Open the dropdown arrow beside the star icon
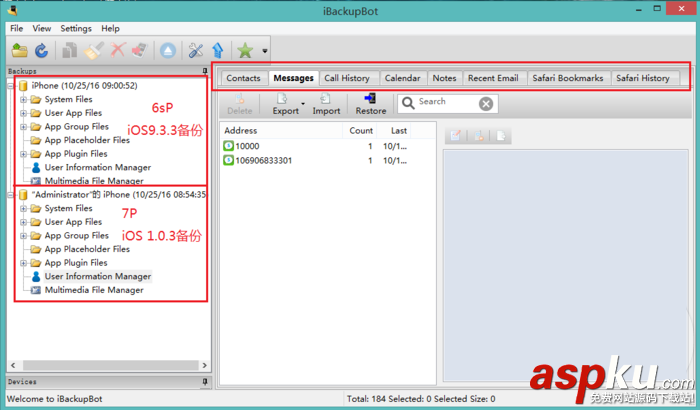 point(264,51)
